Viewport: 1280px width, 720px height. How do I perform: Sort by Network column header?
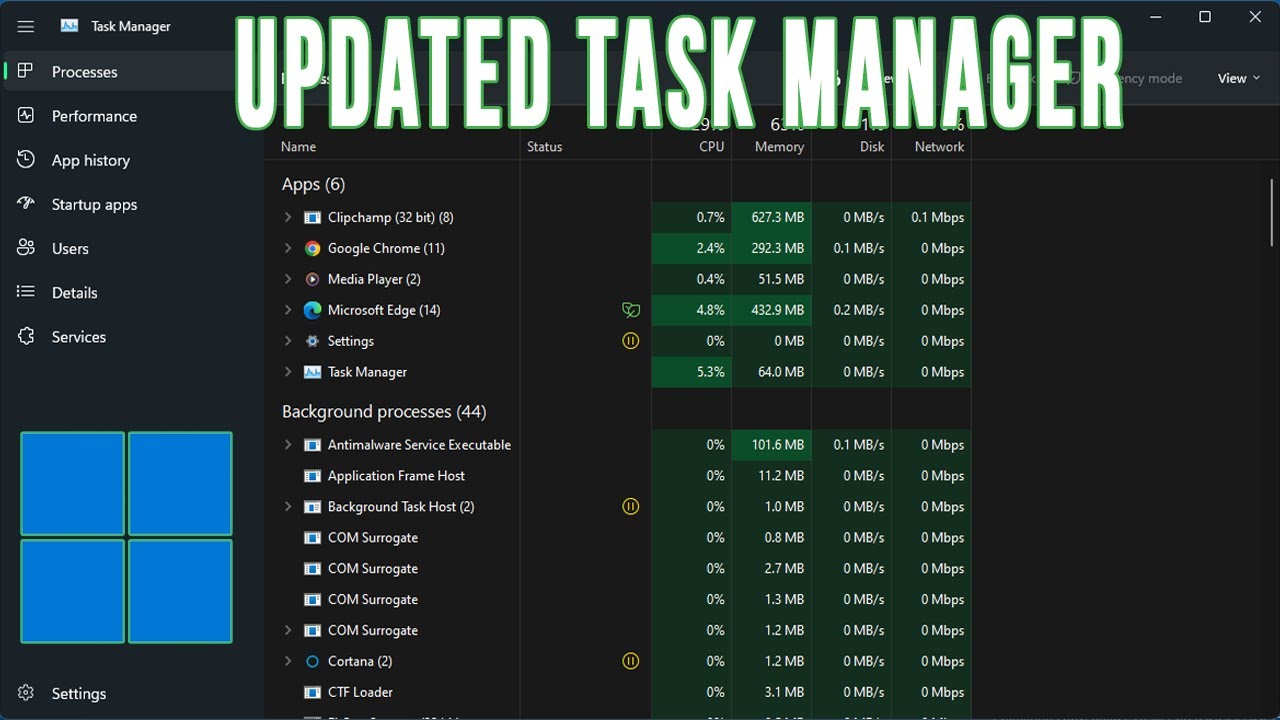(939, 146)
